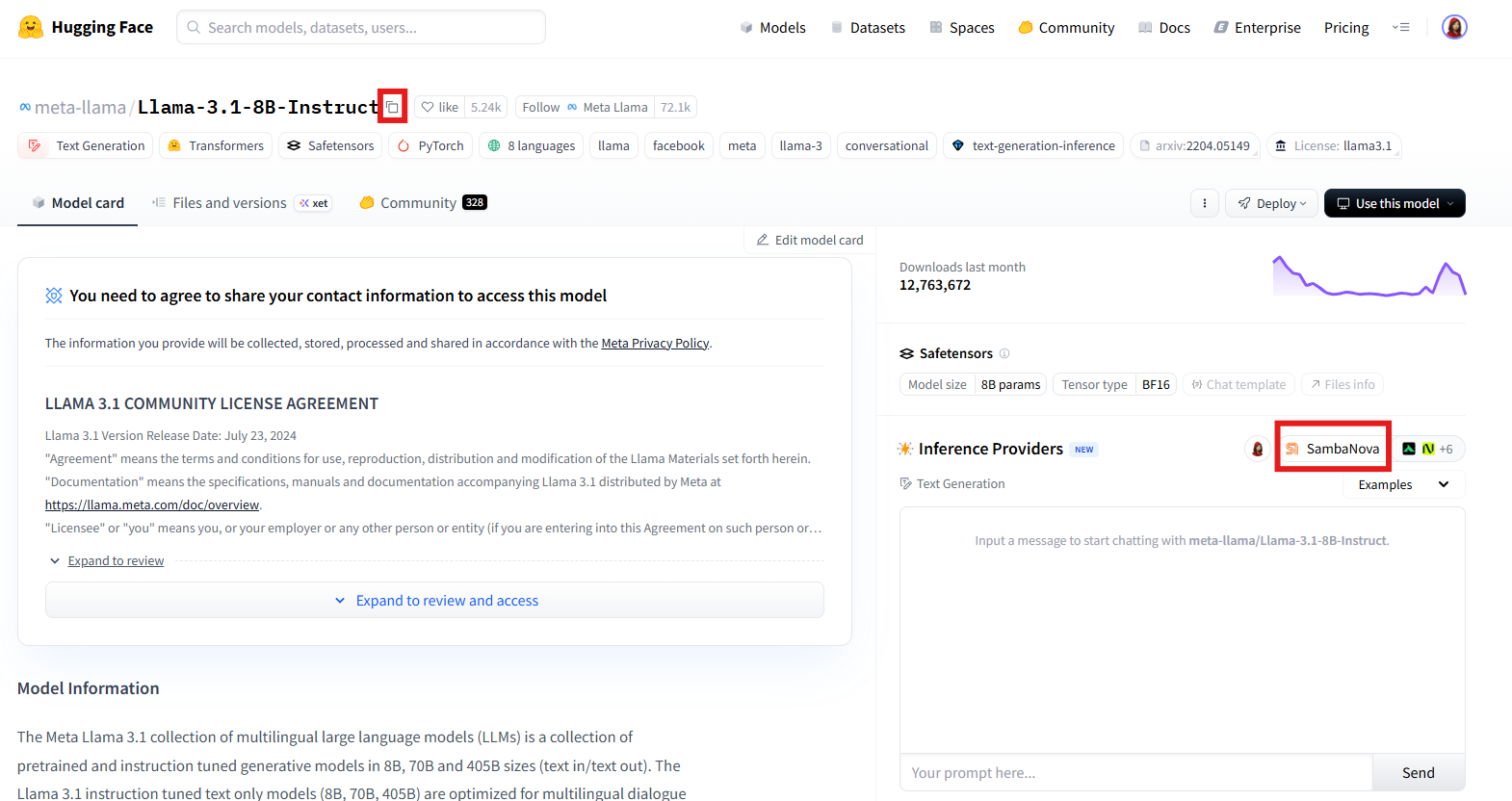Switch to the Files and versions tab
Image resolution: width=1512 pixels, height=801 pixels.
pos(229,203)
